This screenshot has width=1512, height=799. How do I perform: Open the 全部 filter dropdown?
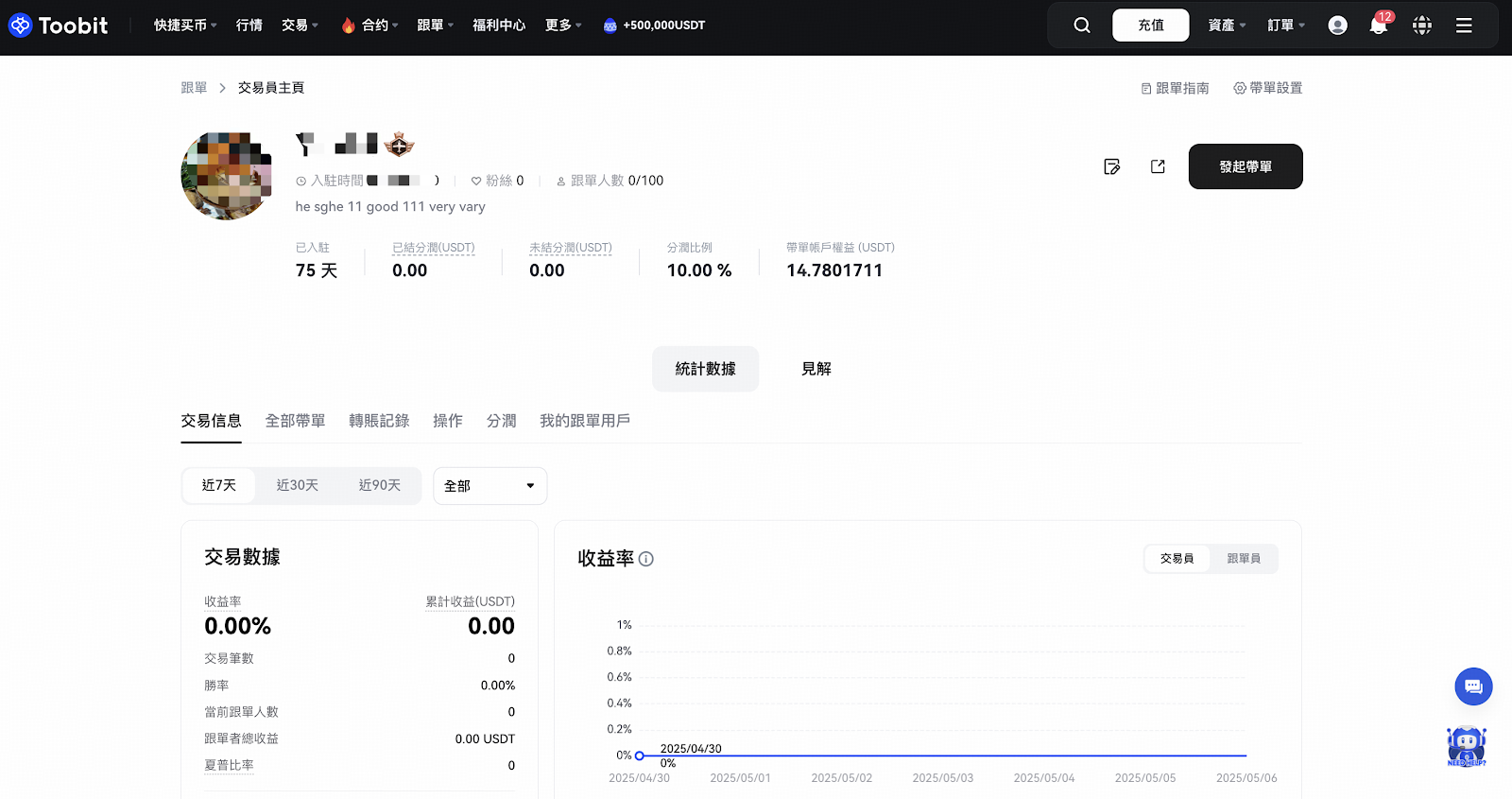tap(490, 486)
